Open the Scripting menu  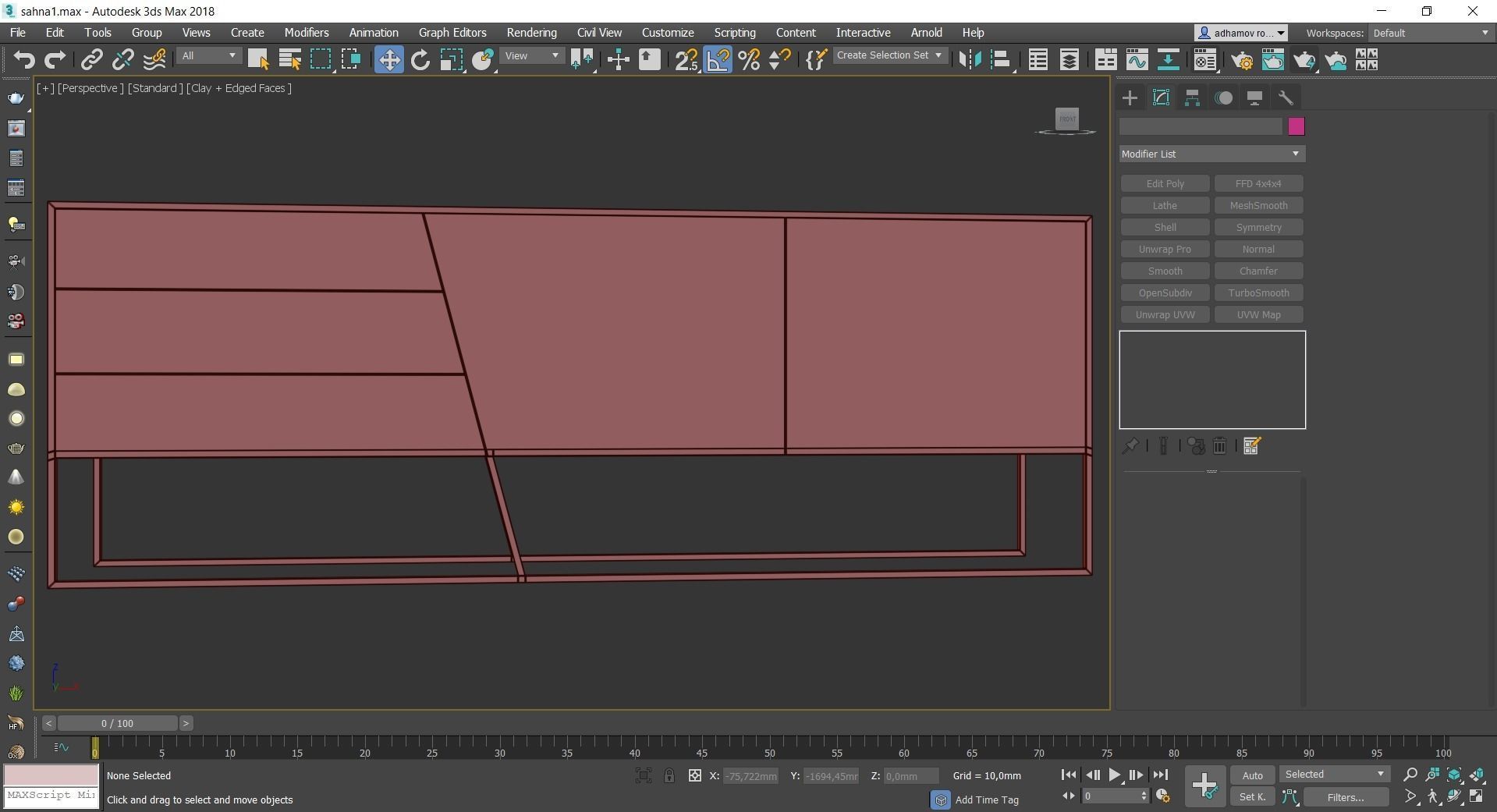(x=735, y=33)
